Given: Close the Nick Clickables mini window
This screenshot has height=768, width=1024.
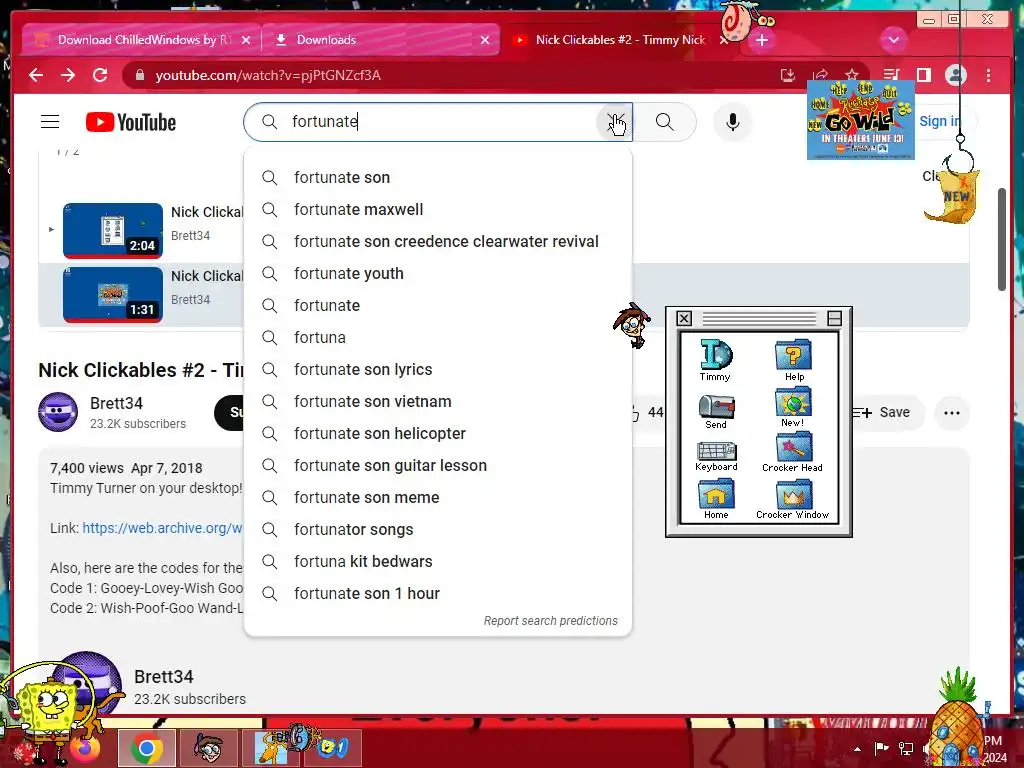Looking at the screenshot, I should (684, 318).
